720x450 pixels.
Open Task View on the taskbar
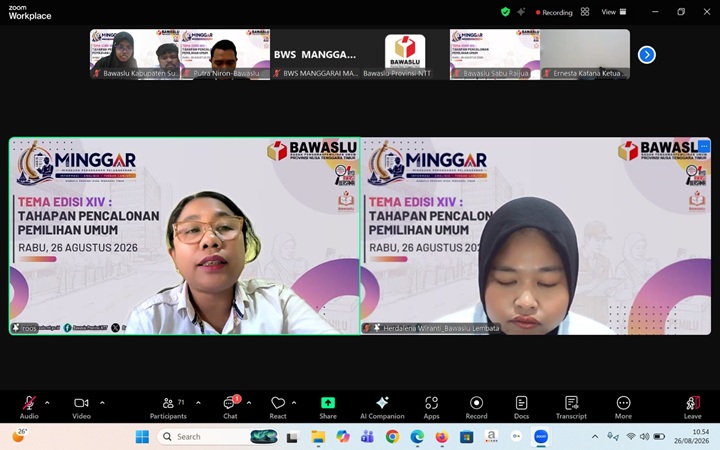(292, 437)
